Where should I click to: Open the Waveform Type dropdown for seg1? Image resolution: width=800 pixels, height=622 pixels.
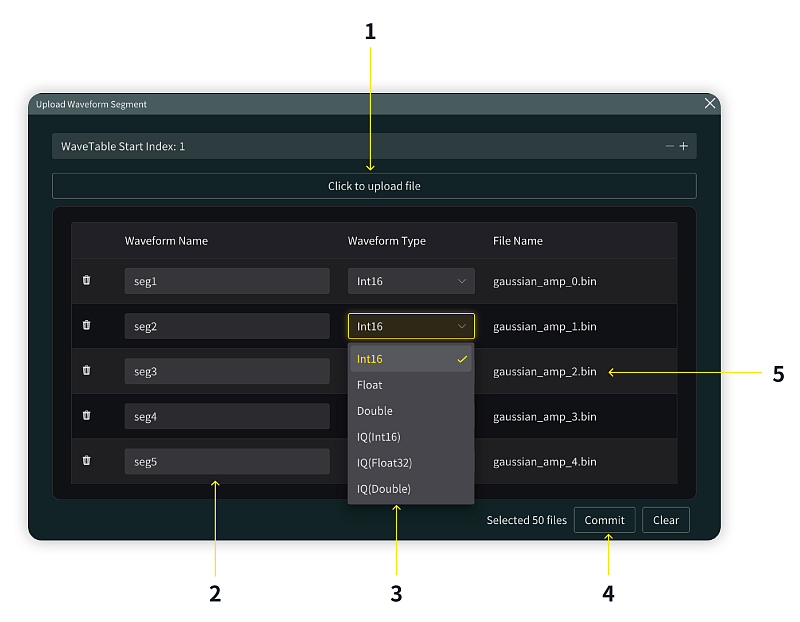[411, 281]
